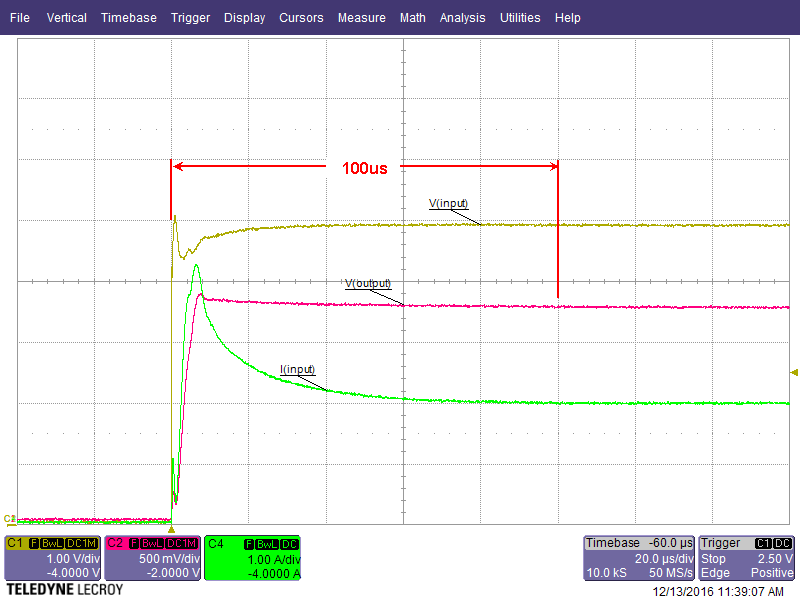Click the date and time readout
This screenshot has width=800, height=600.
pos(718,592)
